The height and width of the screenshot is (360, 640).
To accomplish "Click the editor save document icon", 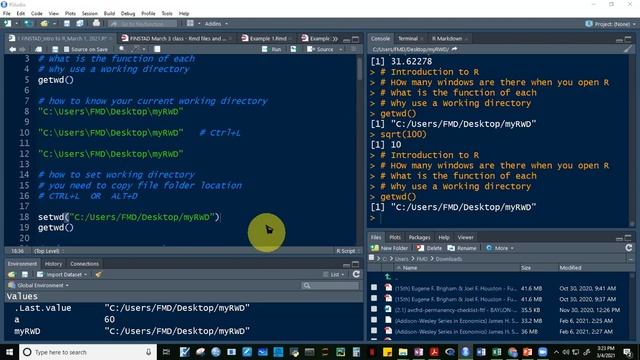I will click(55, 49).
